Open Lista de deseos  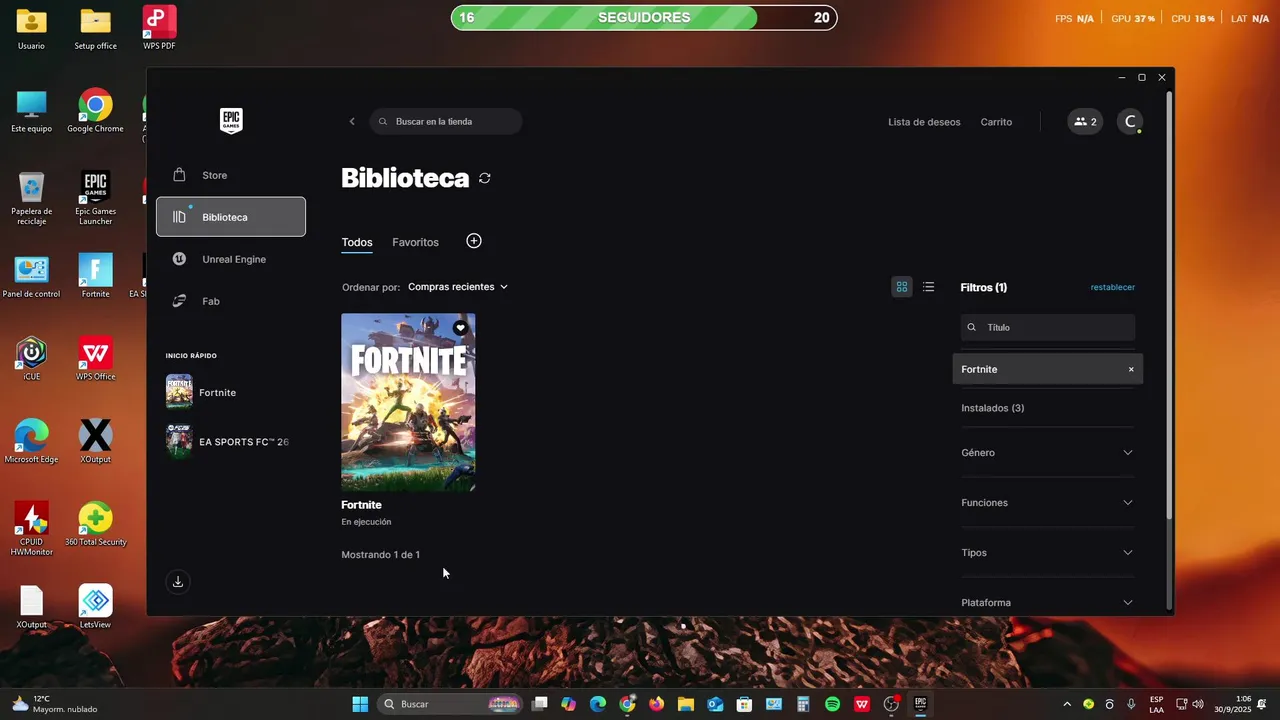point(924,122)
